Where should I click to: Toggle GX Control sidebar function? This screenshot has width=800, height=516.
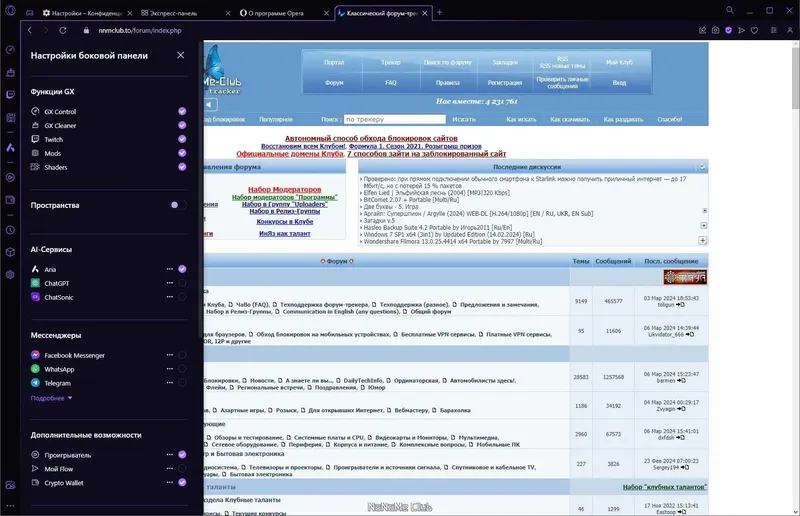point(182,111)
